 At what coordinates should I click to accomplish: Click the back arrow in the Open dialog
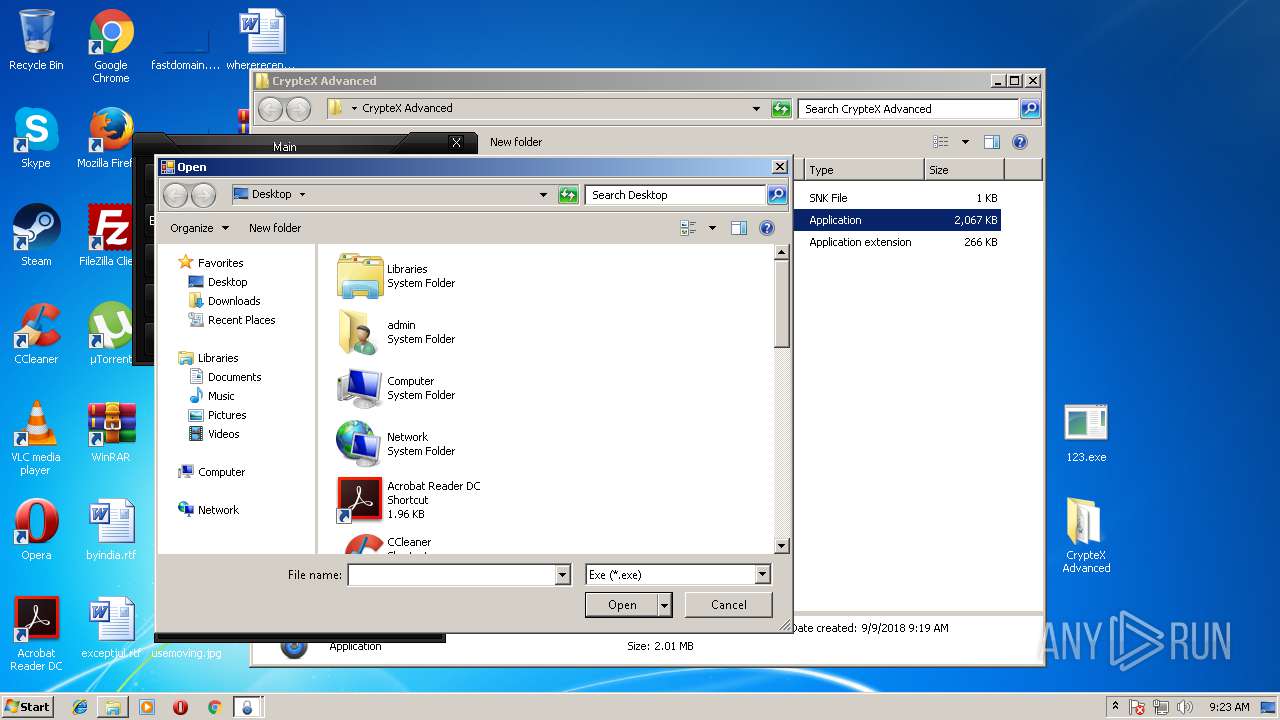(x=176, y=195)
